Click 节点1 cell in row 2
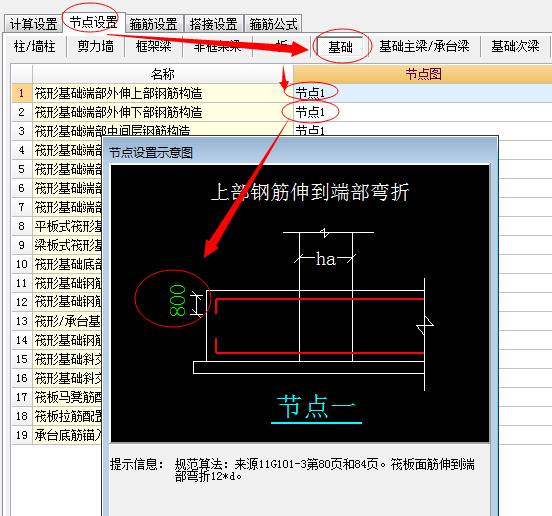 (x=422, y=112)
